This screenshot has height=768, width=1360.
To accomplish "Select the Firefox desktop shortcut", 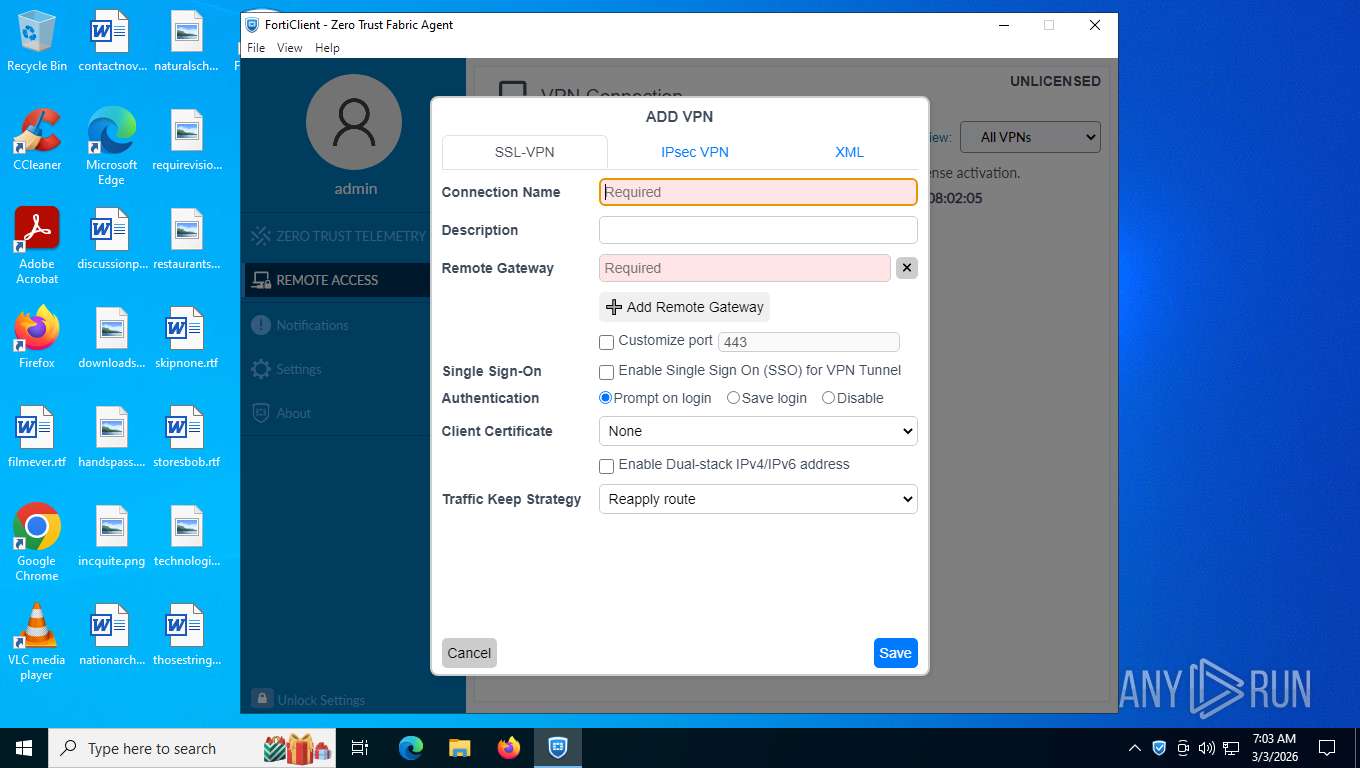I will (37, 338).
